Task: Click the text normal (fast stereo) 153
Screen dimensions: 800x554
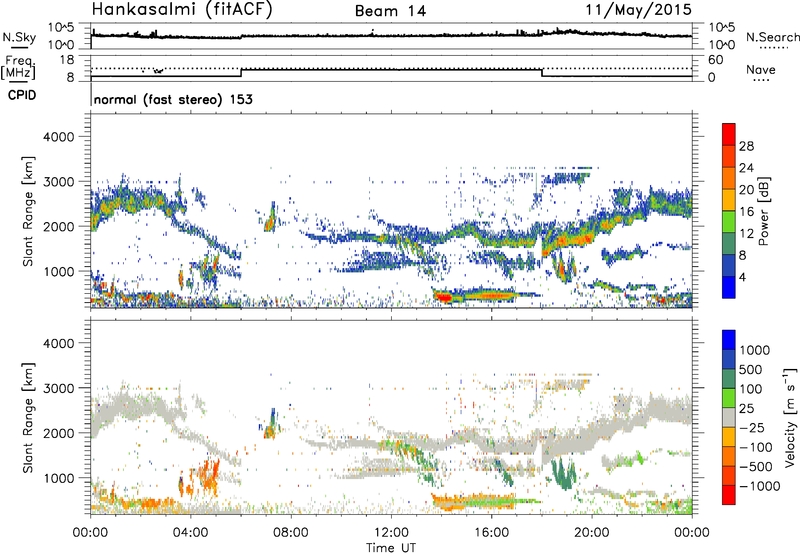Action: (x=173, y=99)
